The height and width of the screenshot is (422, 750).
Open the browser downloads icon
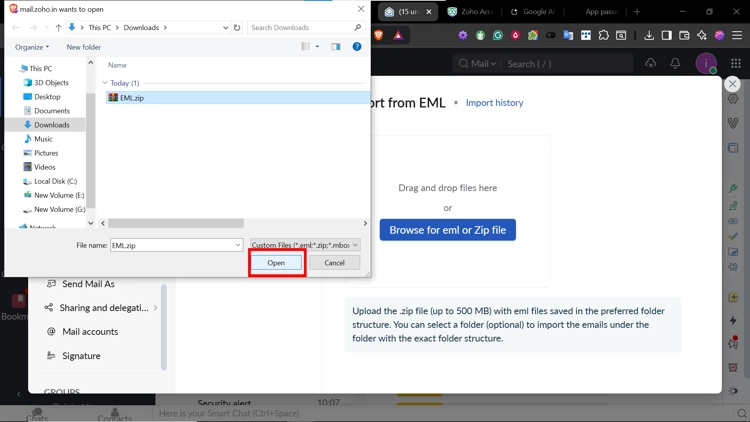[649, 35]
